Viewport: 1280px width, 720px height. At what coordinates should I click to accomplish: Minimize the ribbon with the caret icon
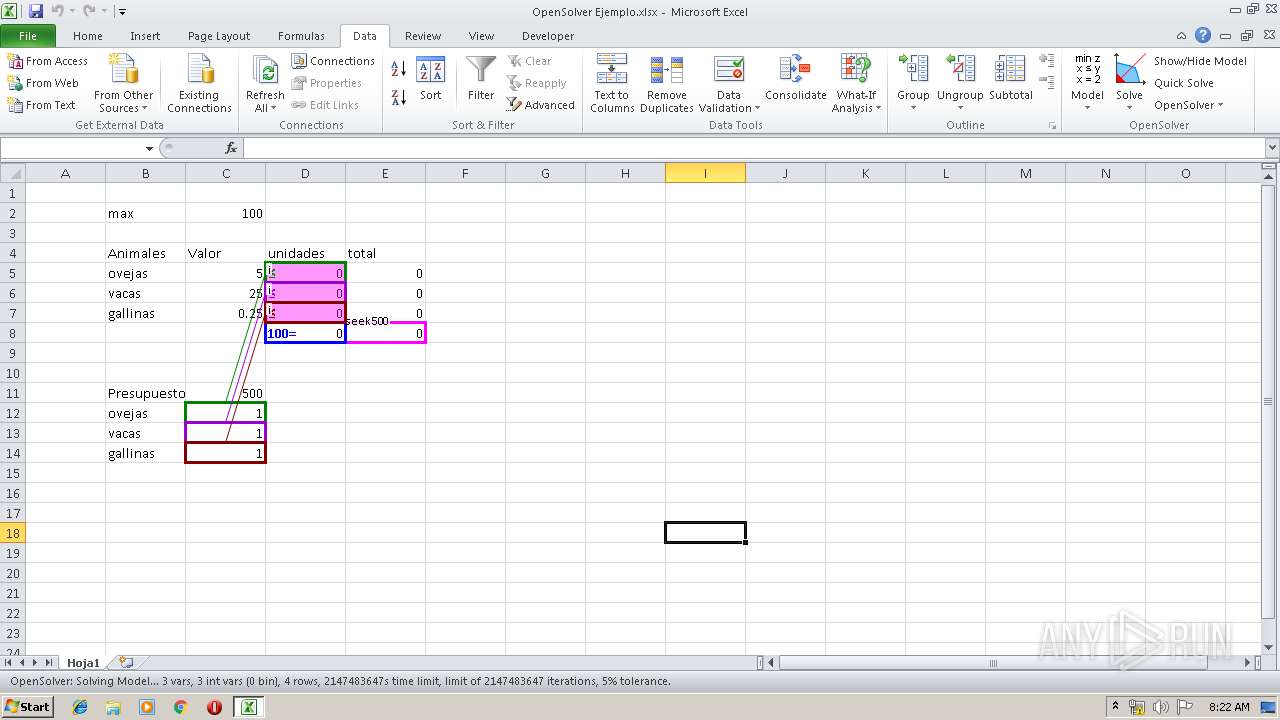coord(1182,36)
